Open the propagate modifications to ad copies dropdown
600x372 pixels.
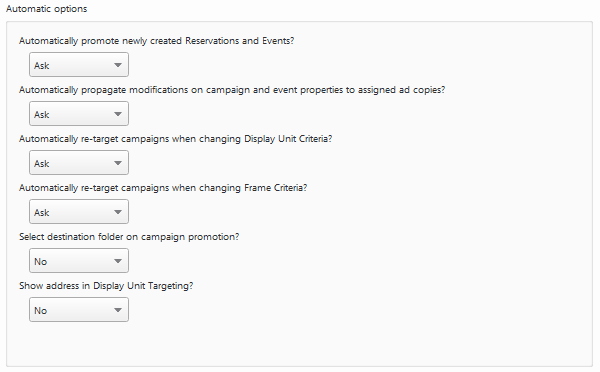(x=79, y=114)
